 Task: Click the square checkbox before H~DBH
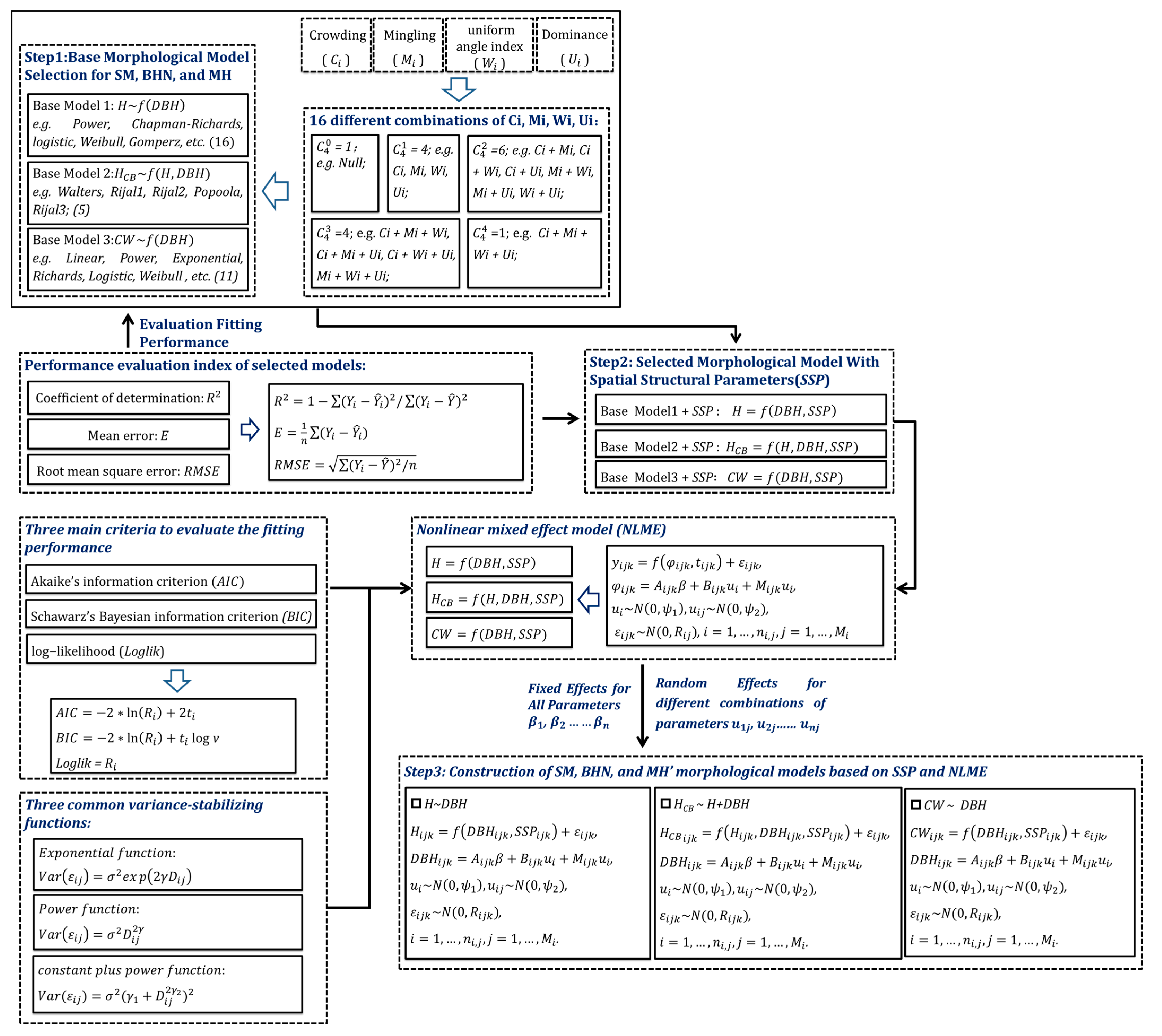[416, 803]
